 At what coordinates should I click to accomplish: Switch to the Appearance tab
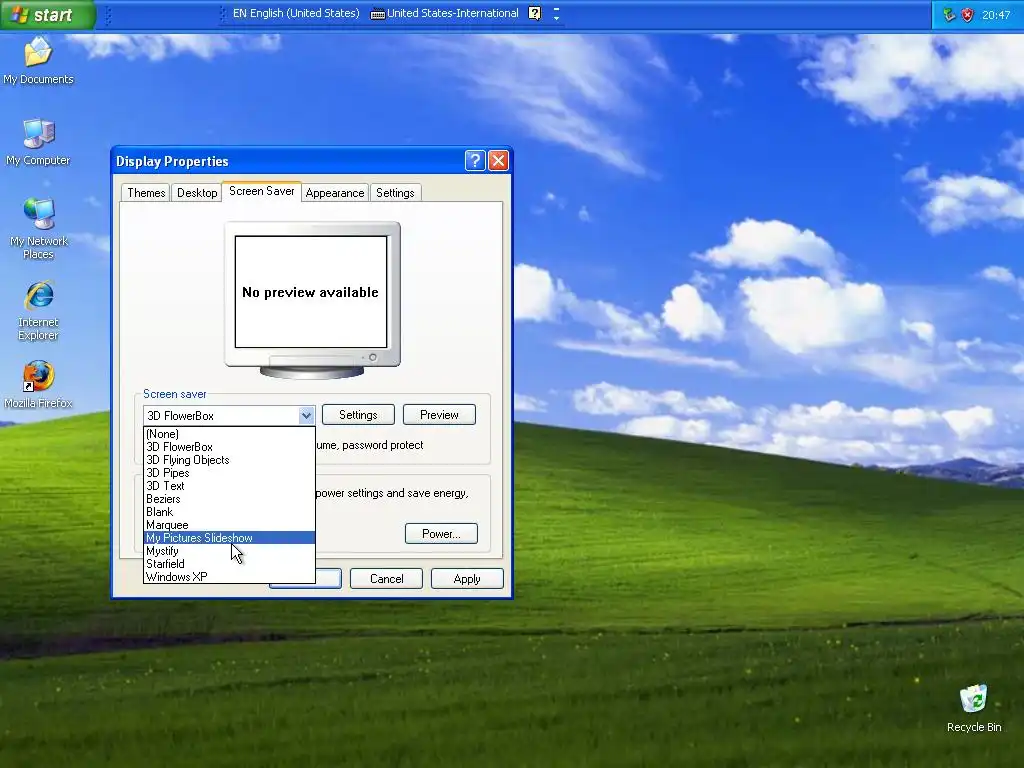coord(334,193)
